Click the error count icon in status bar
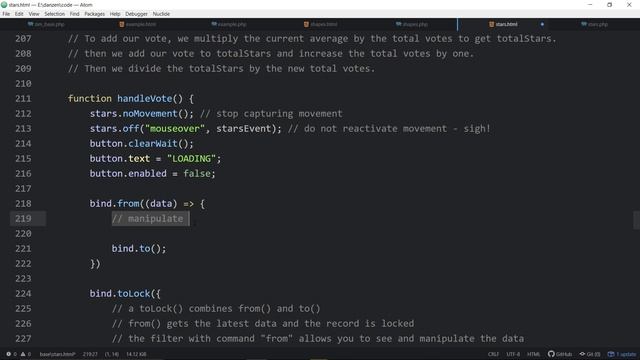Viewport: 640px width, 360px height. click(9, 354)
